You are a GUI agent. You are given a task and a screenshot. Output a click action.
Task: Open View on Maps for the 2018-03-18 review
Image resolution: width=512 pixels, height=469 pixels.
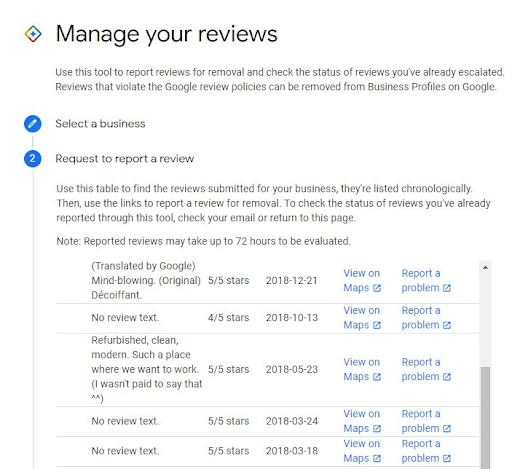coord(362,451)
